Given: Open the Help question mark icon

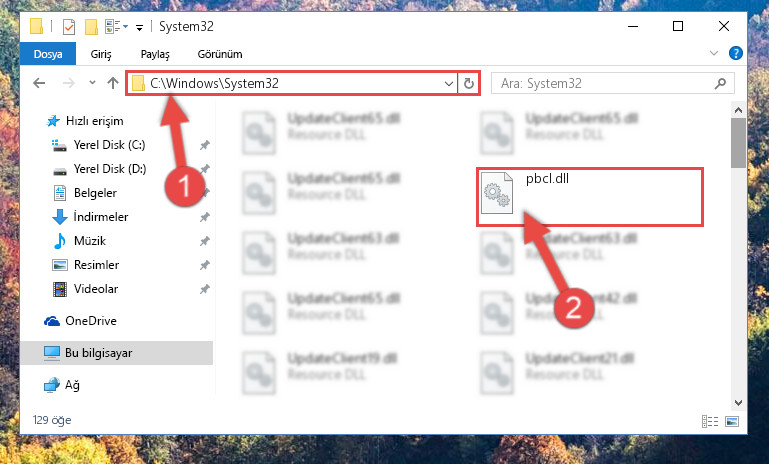Looking at the screenshot, I should click(x=736, y=53).
